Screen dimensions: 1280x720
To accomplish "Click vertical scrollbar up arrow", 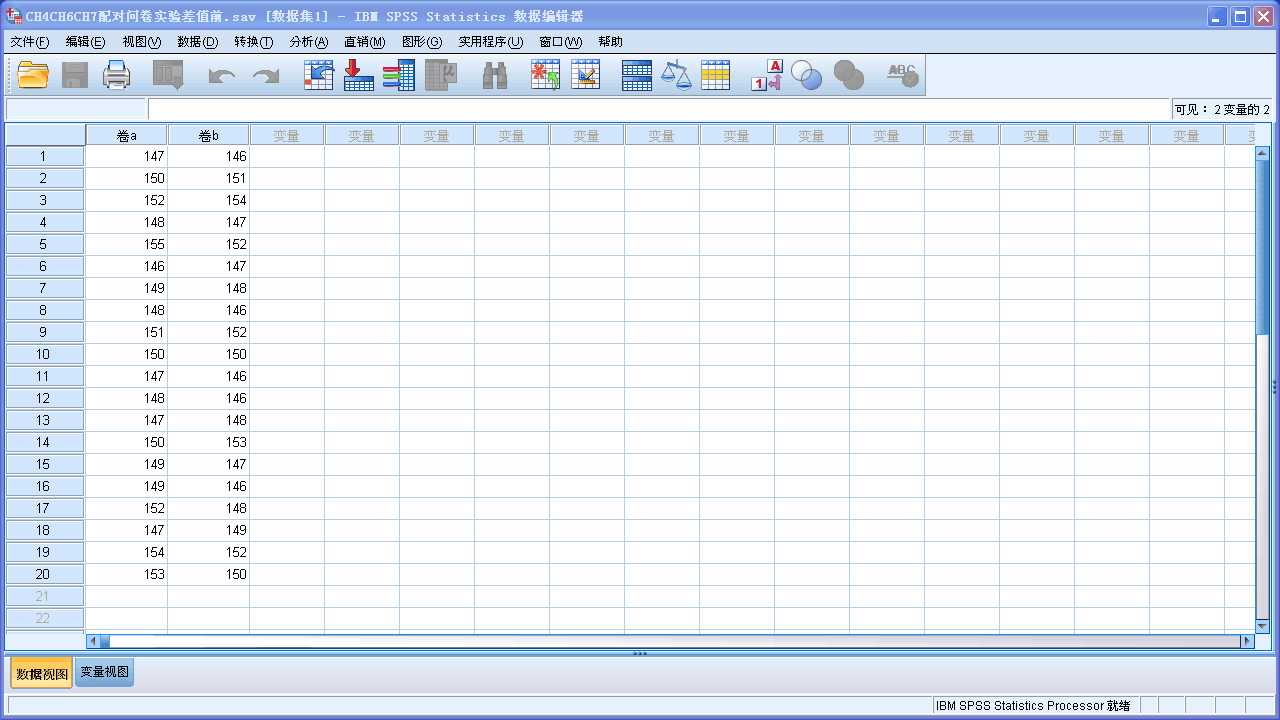I will coord(1262,154).
